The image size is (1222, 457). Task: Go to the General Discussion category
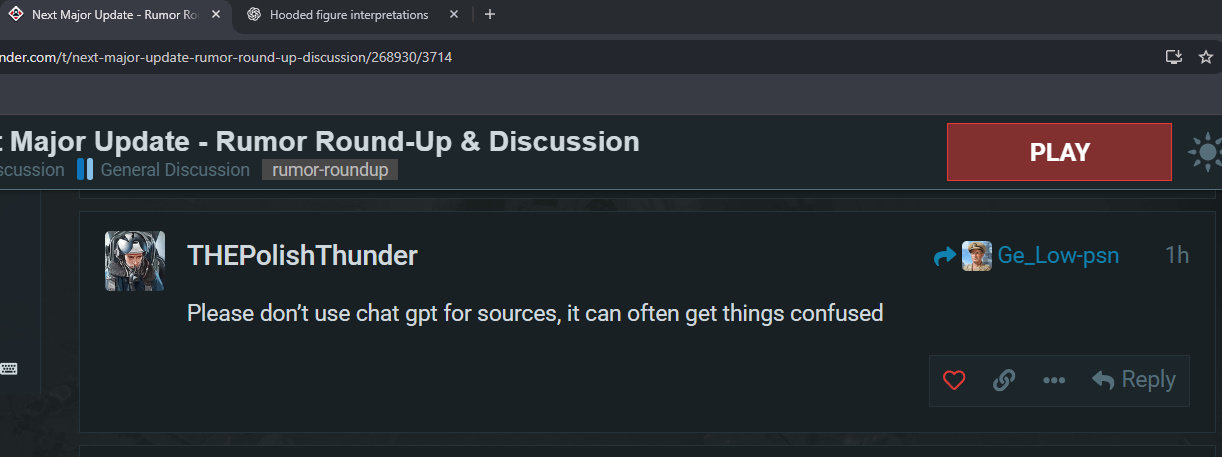[174, 170]
